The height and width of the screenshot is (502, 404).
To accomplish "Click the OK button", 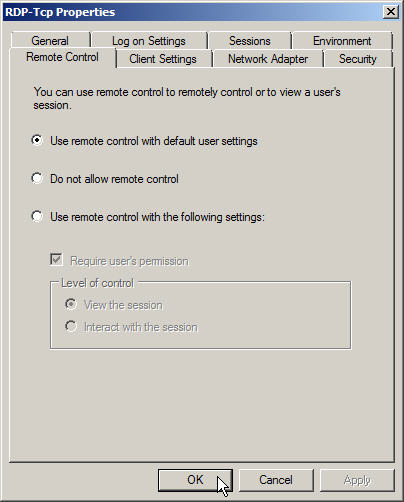I will tap(195, 480).
